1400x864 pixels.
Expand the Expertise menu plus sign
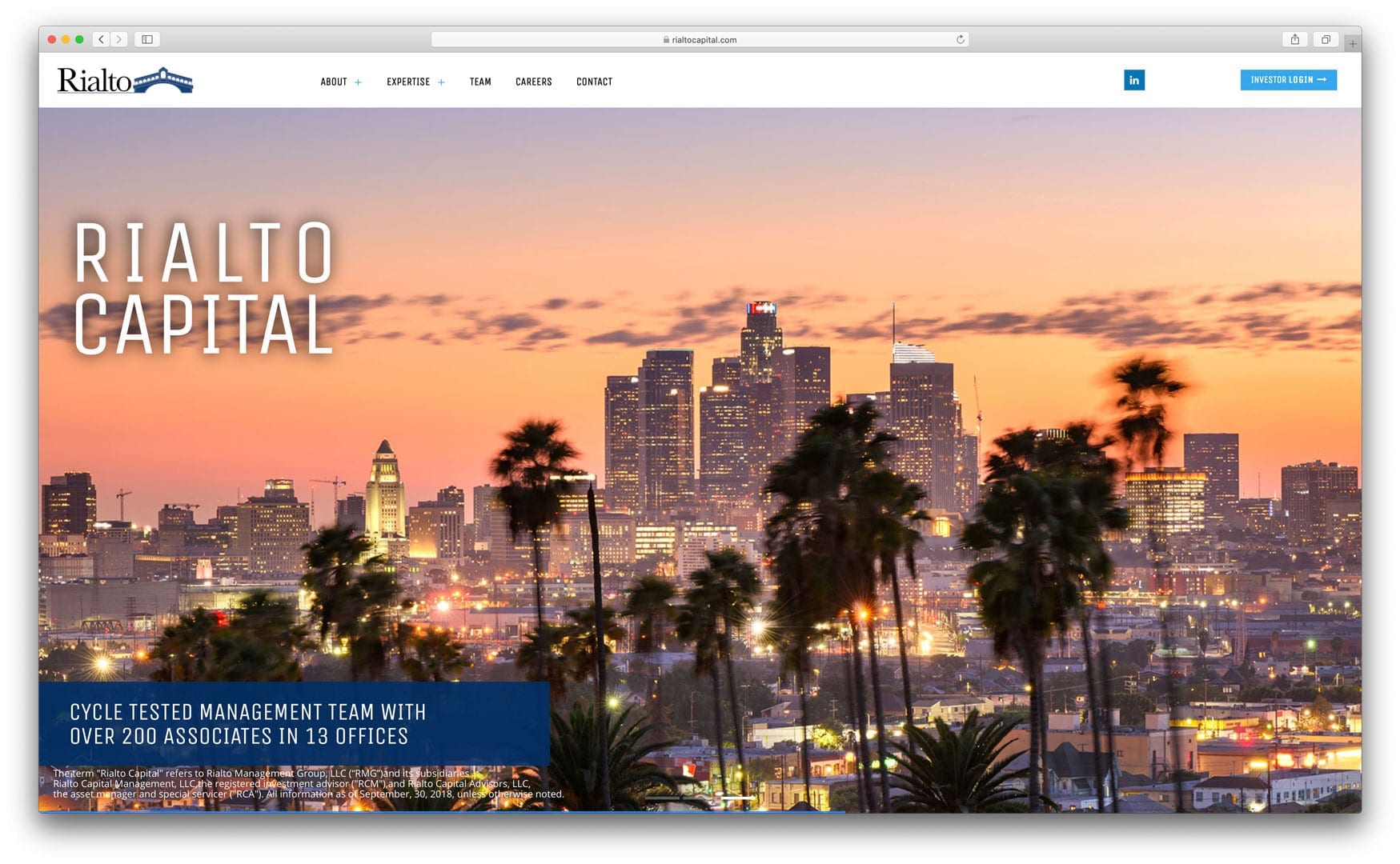pos(441,82)
